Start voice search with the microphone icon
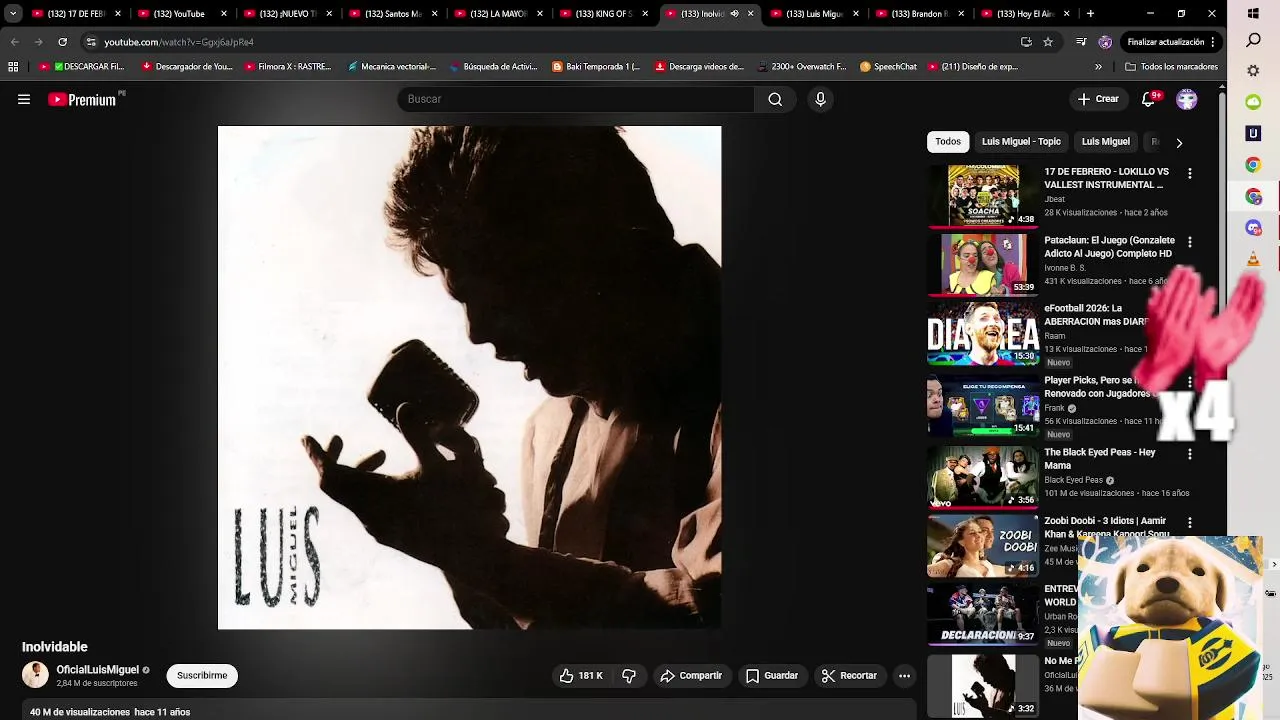 click(x=820, y=99)
